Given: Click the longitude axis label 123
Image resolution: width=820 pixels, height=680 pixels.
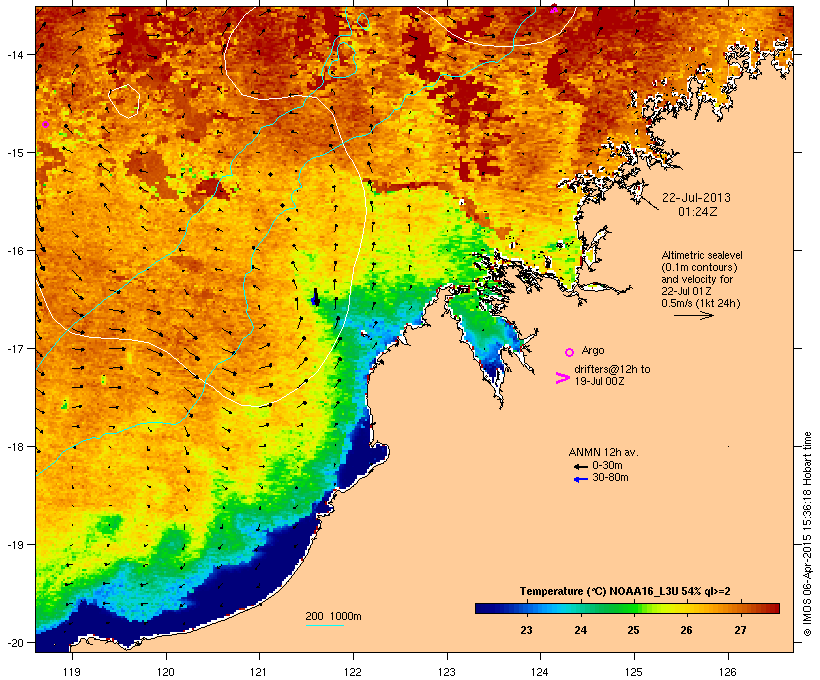Looking at the screenshot, I should point(447,672).
